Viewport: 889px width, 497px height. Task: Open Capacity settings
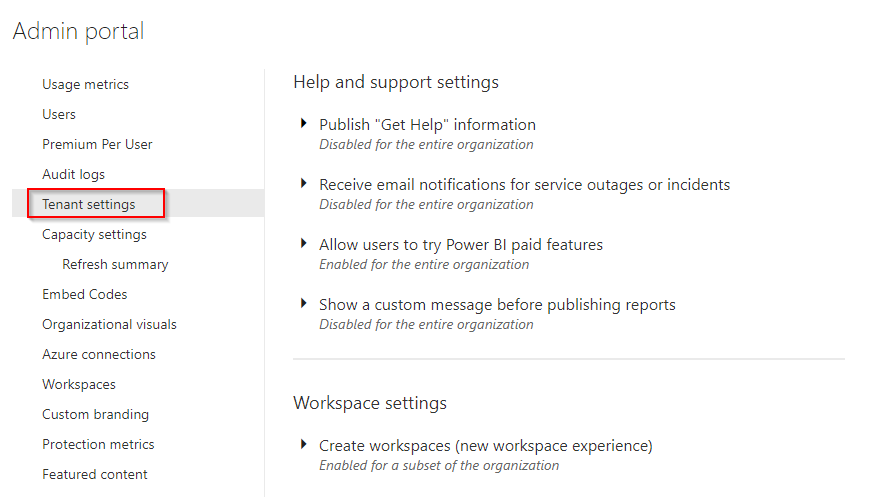[x=94, y=235]
